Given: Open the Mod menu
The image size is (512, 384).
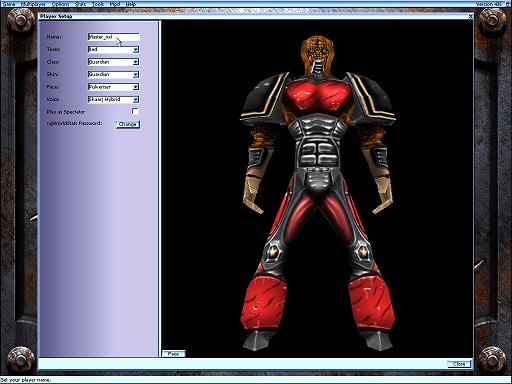Looking at the screenshot, I should coord(115,4).
